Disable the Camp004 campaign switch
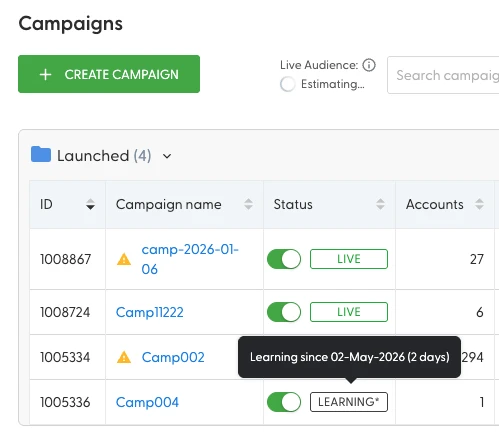 coord(284,402)
